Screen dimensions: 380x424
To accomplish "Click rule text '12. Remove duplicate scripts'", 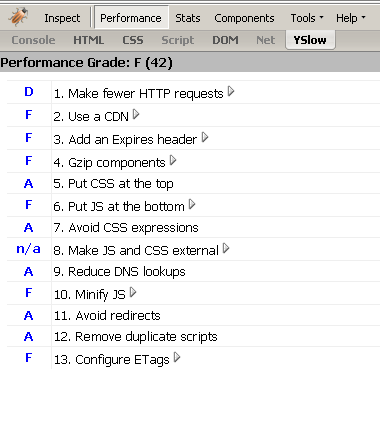I will pos(135,337).
